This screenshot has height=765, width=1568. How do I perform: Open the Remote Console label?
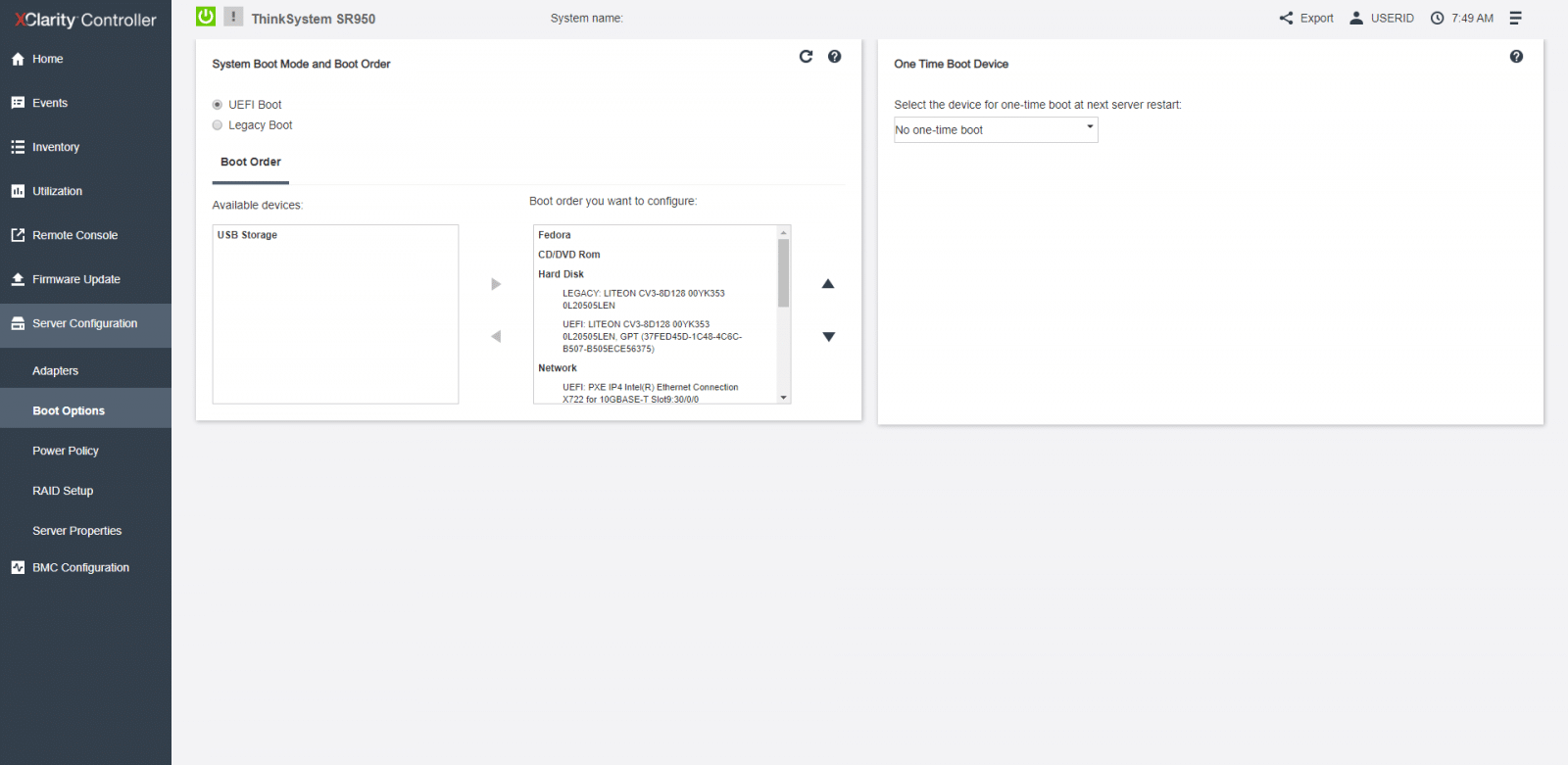coord(75,235)
